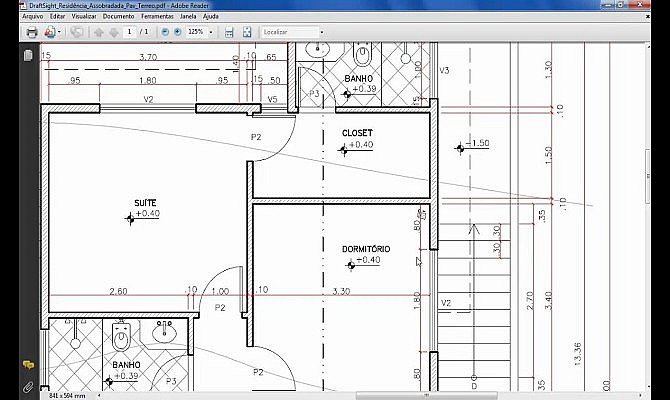Open the Arquivo menu
The height and width of the screenshot is (400, 670).
coord(32,16)
